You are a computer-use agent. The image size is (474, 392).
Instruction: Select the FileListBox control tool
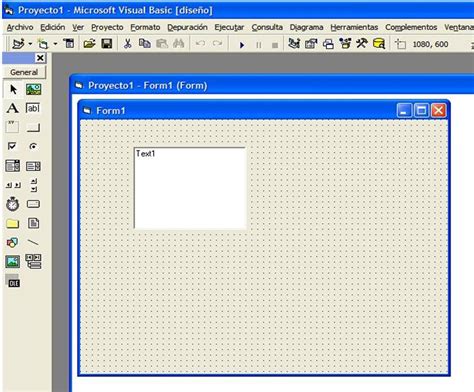pyautogui.click(x=33, y=223)
